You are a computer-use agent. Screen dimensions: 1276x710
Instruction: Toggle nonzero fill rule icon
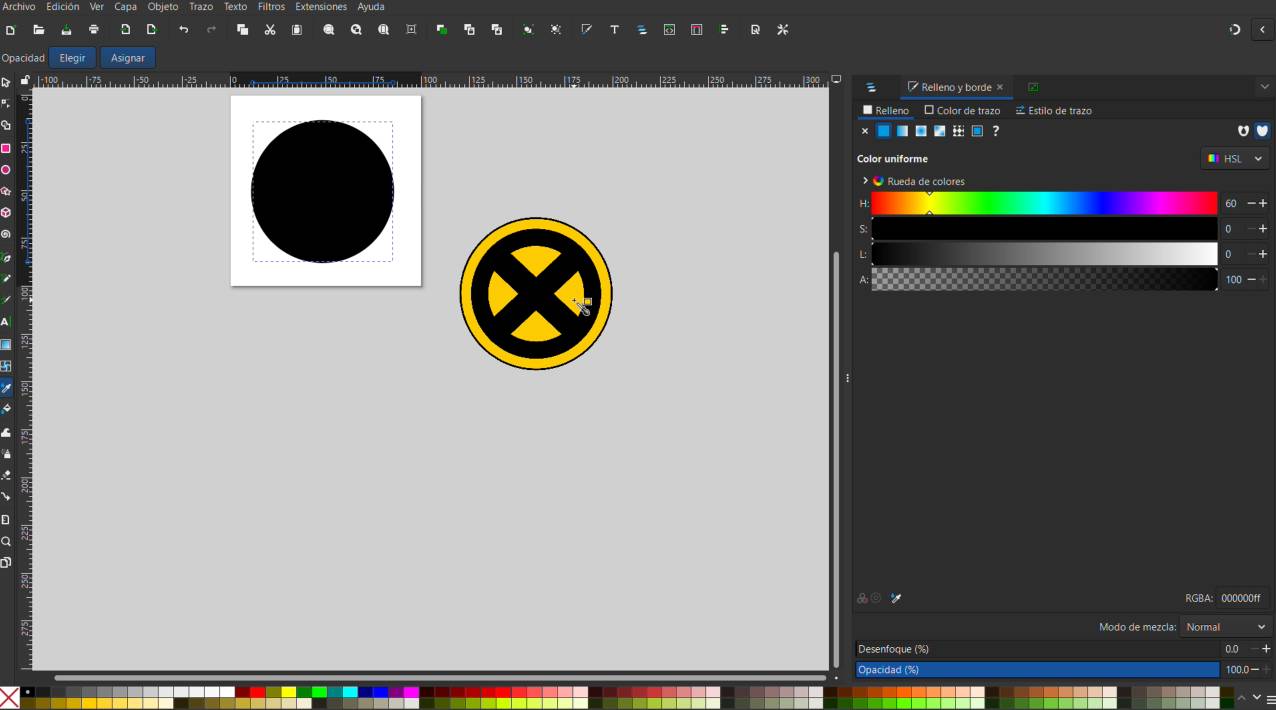(x=1262, y=131)
